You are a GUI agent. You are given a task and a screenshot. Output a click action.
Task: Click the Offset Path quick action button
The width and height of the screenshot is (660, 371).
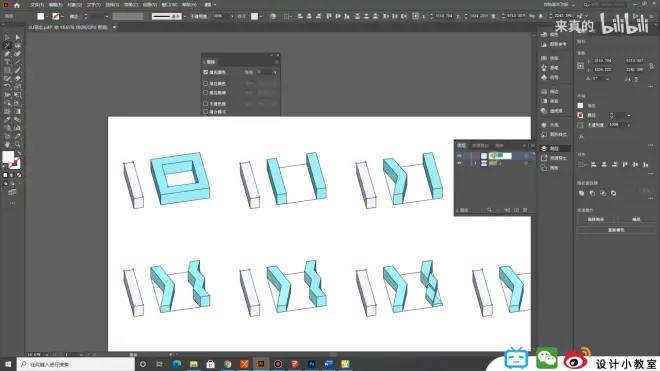point(596,219)
